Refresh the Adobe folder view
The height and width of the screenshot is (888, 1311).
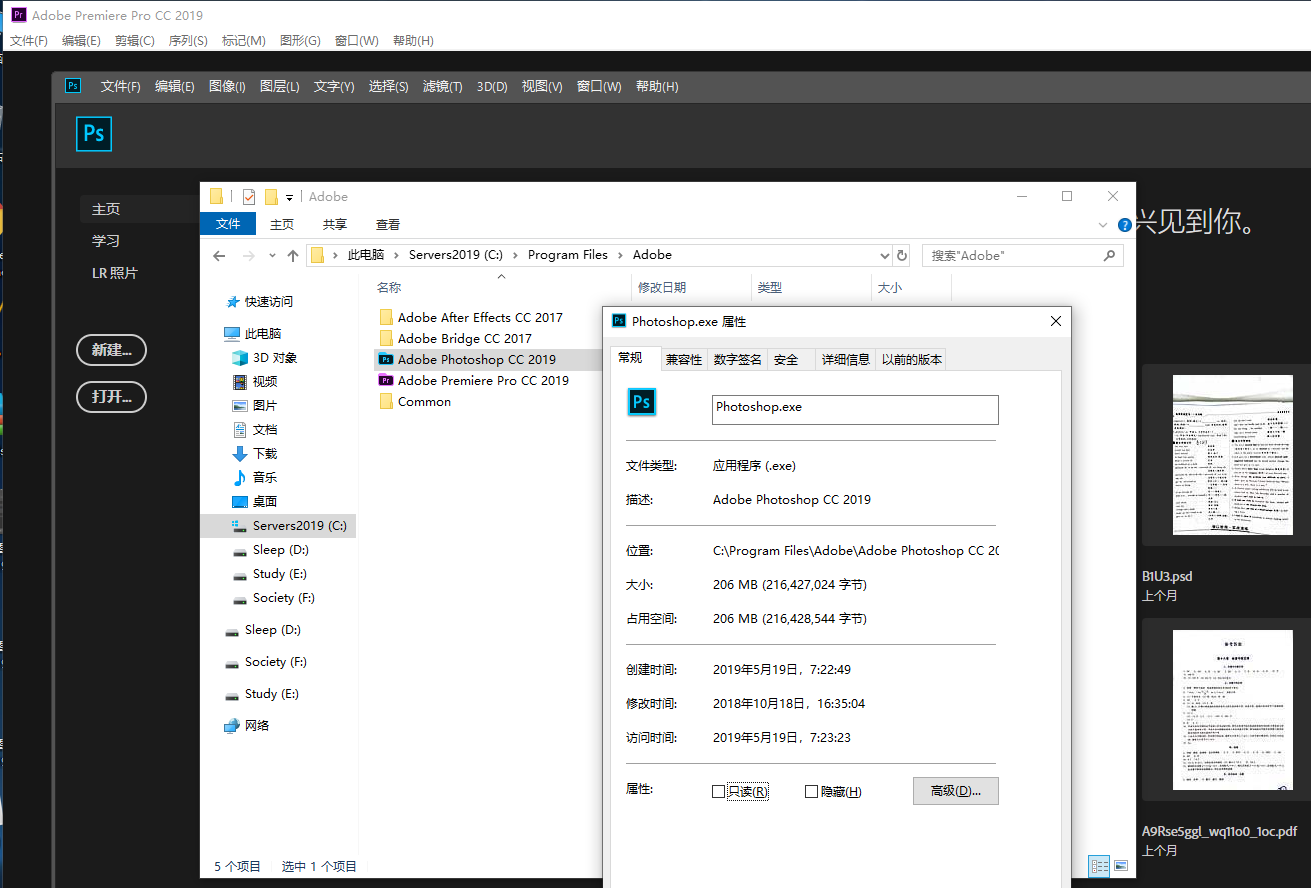tap(902, 255)
